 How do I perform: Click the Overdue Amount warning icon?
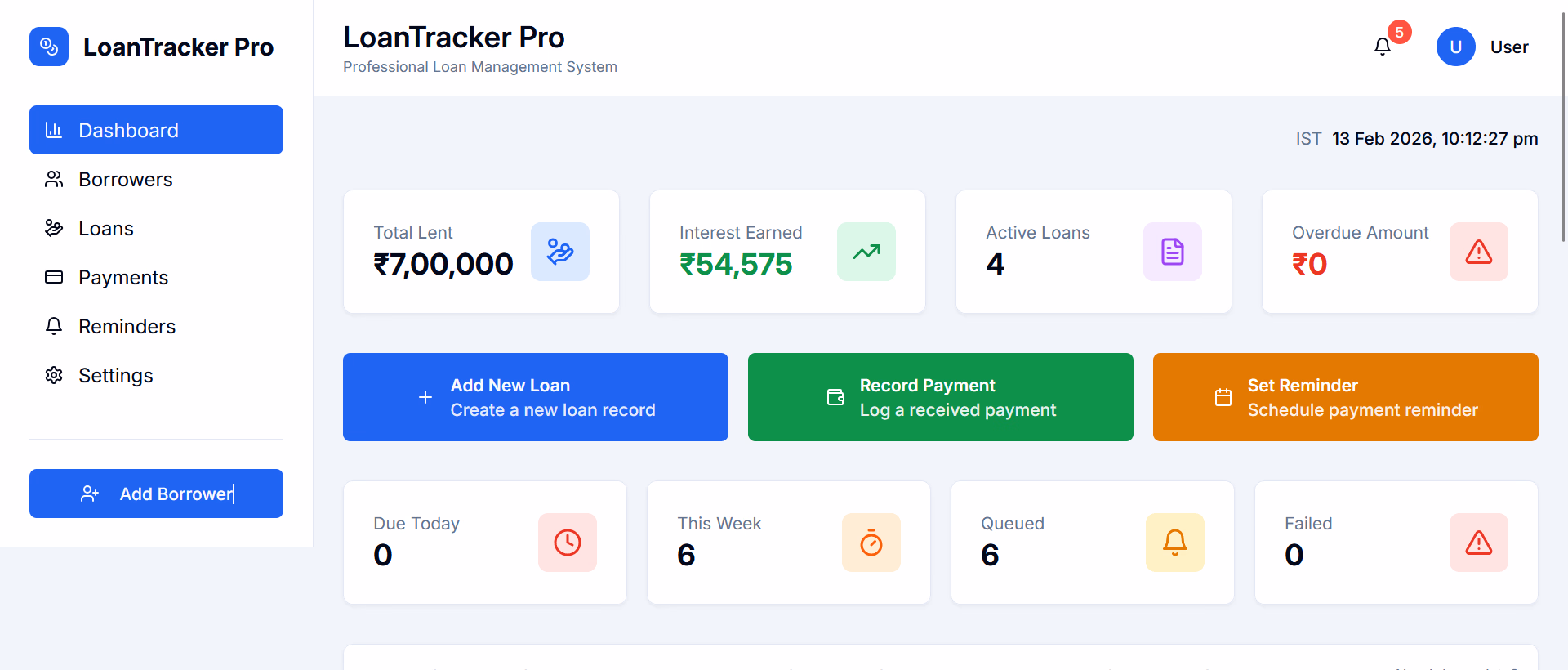[1478, 252]
